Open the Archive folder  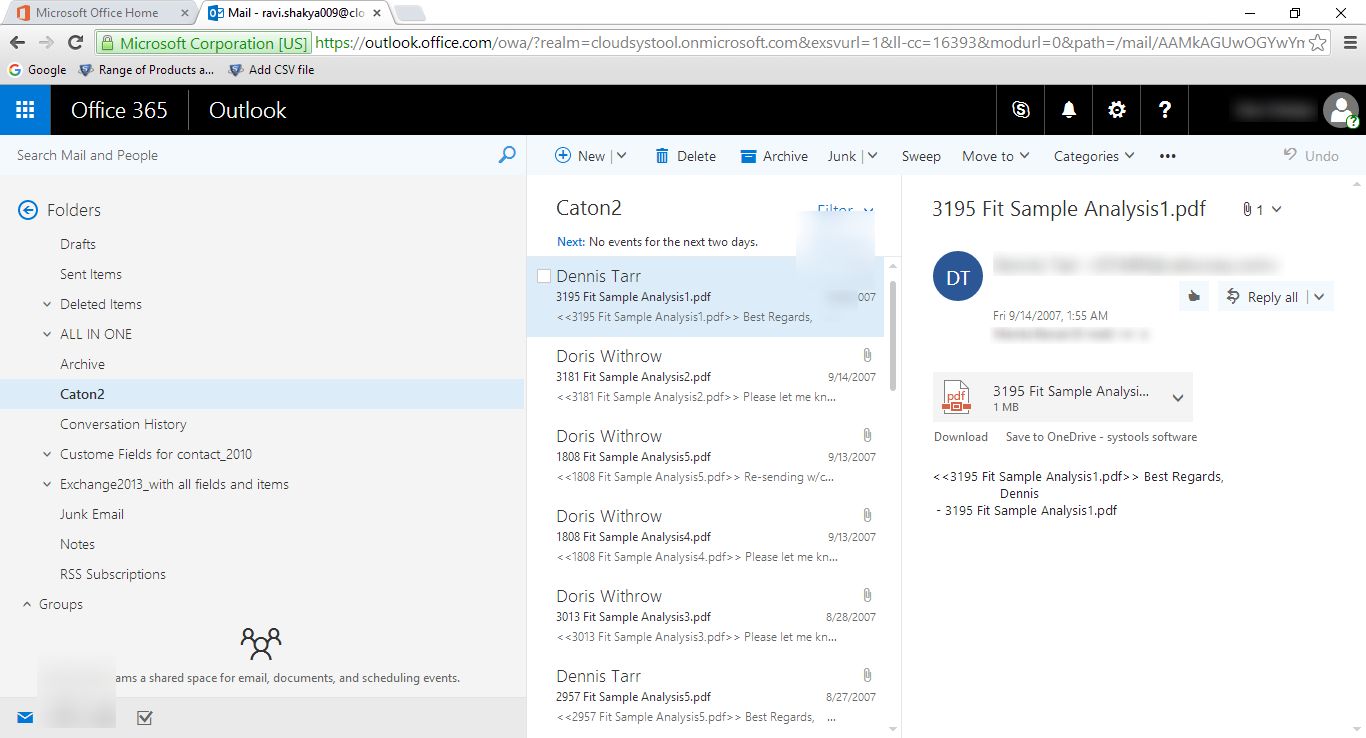click(x=82, y=364)
